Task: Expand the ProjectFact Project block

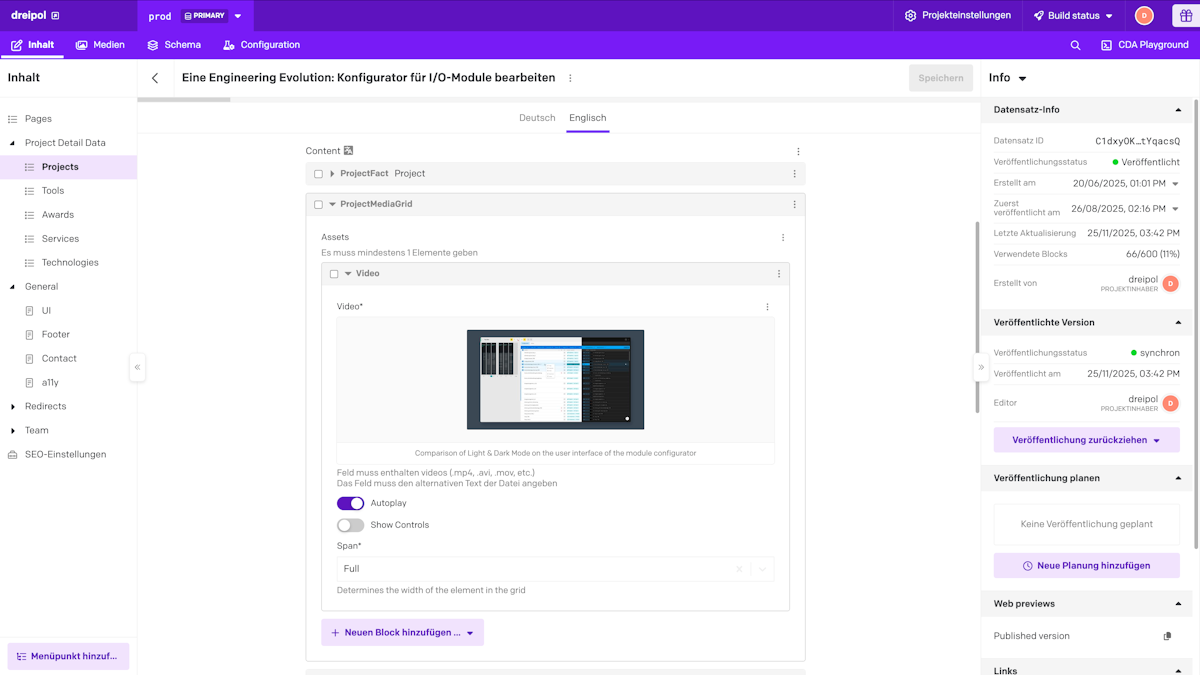Action: [x=330, y=173]
